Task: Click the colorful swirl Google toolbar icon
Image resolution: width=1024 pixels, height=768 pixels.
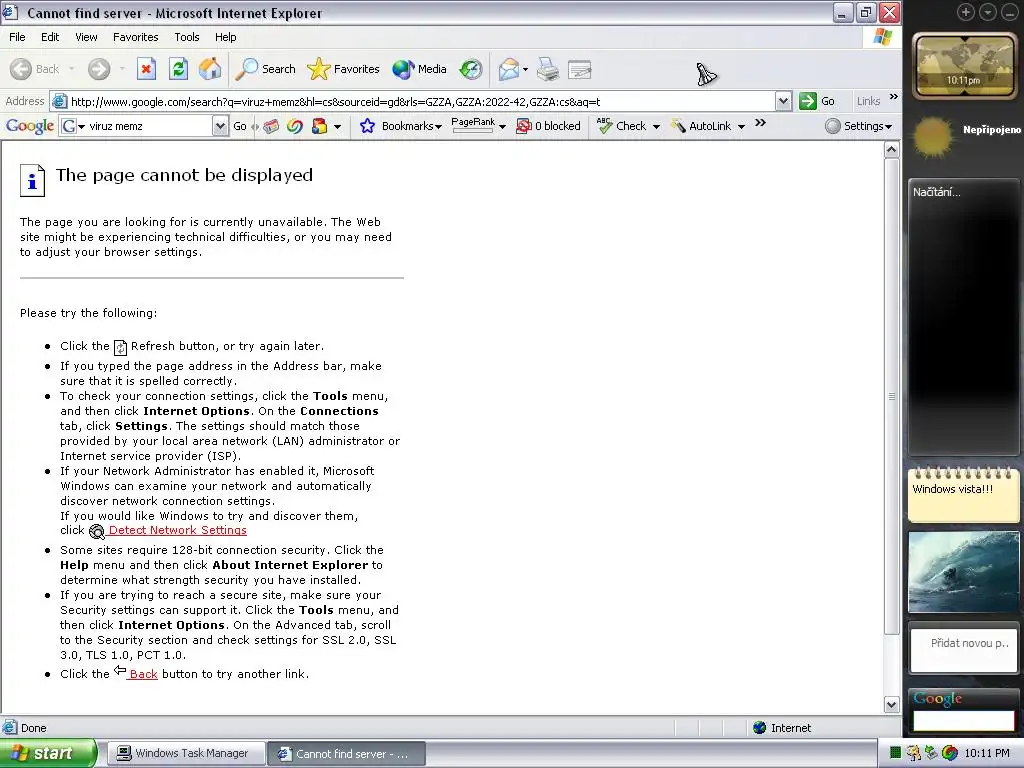Action: [295, 126]
